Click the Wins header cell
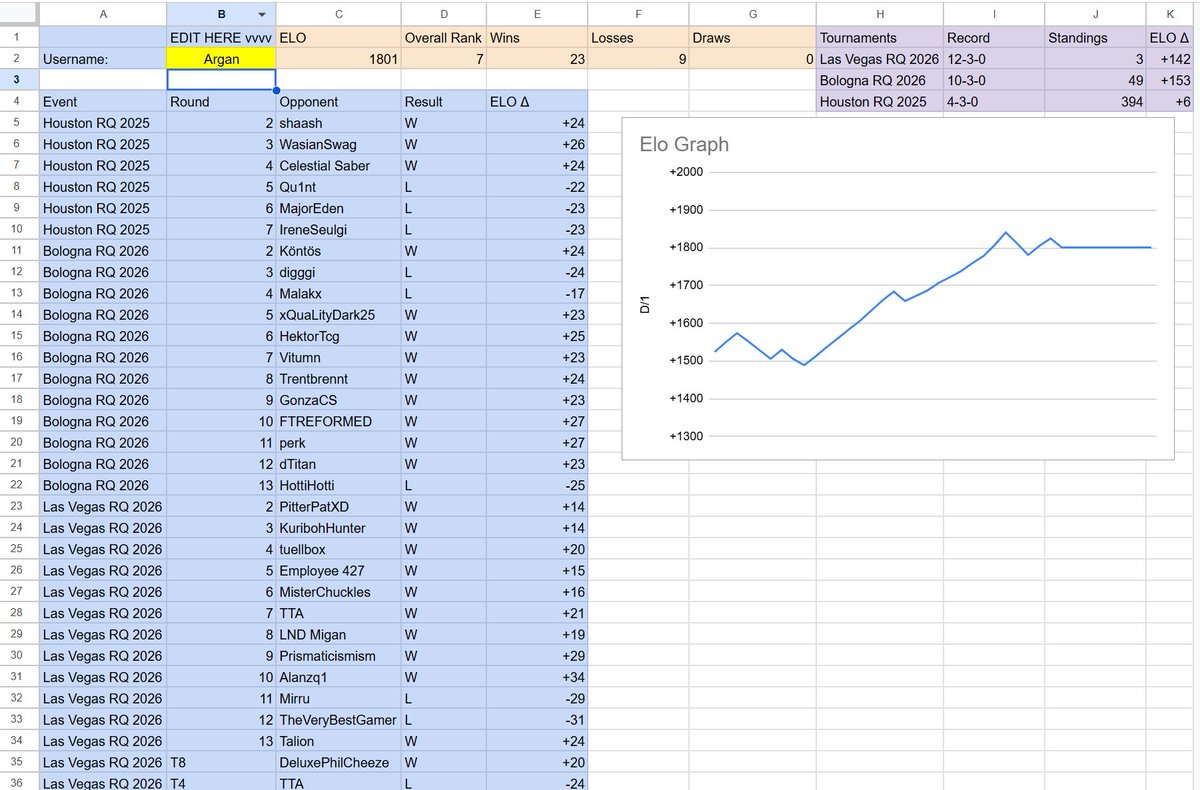The image size is (1200, 790). [537, 37]
